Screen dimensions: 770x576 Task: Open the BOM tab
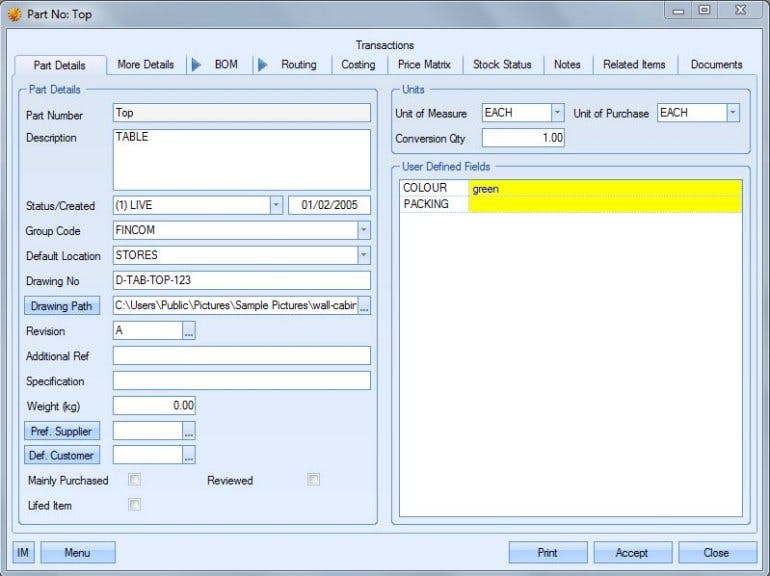[x=226, y=65]
